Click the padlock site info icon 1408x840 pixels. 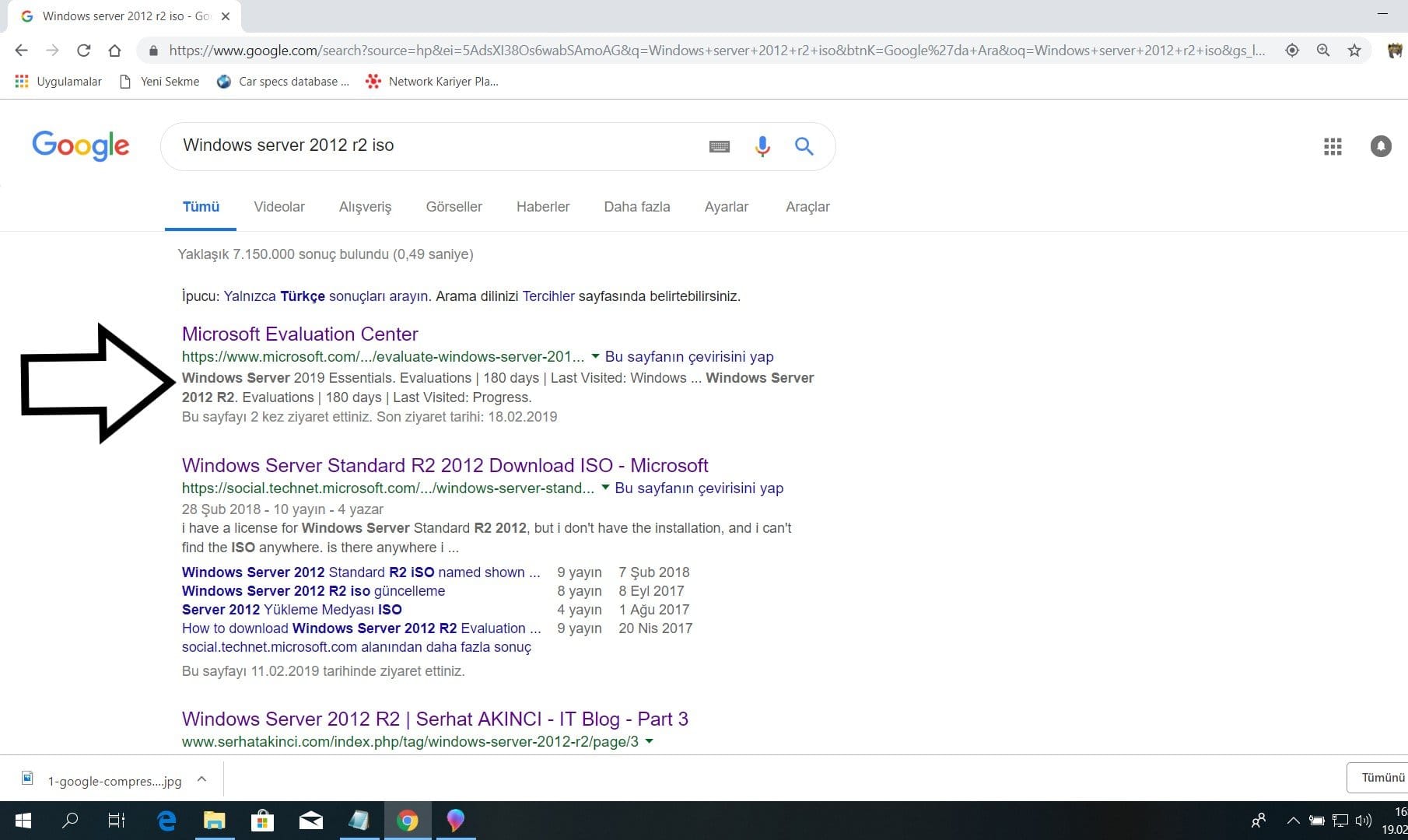click(x=153, y=51)
